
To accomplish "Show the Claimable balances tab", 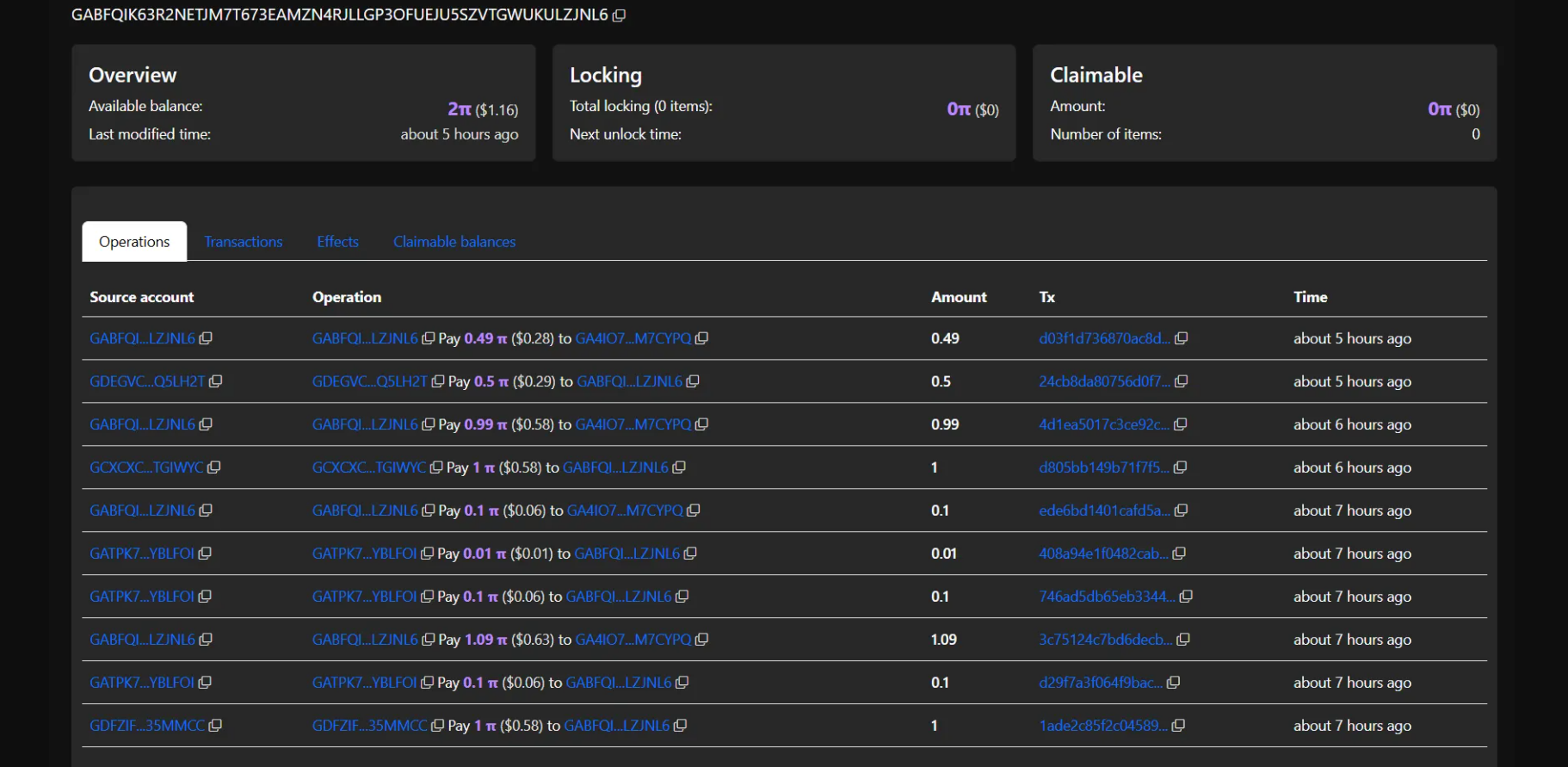I will [x=454, y=242].
